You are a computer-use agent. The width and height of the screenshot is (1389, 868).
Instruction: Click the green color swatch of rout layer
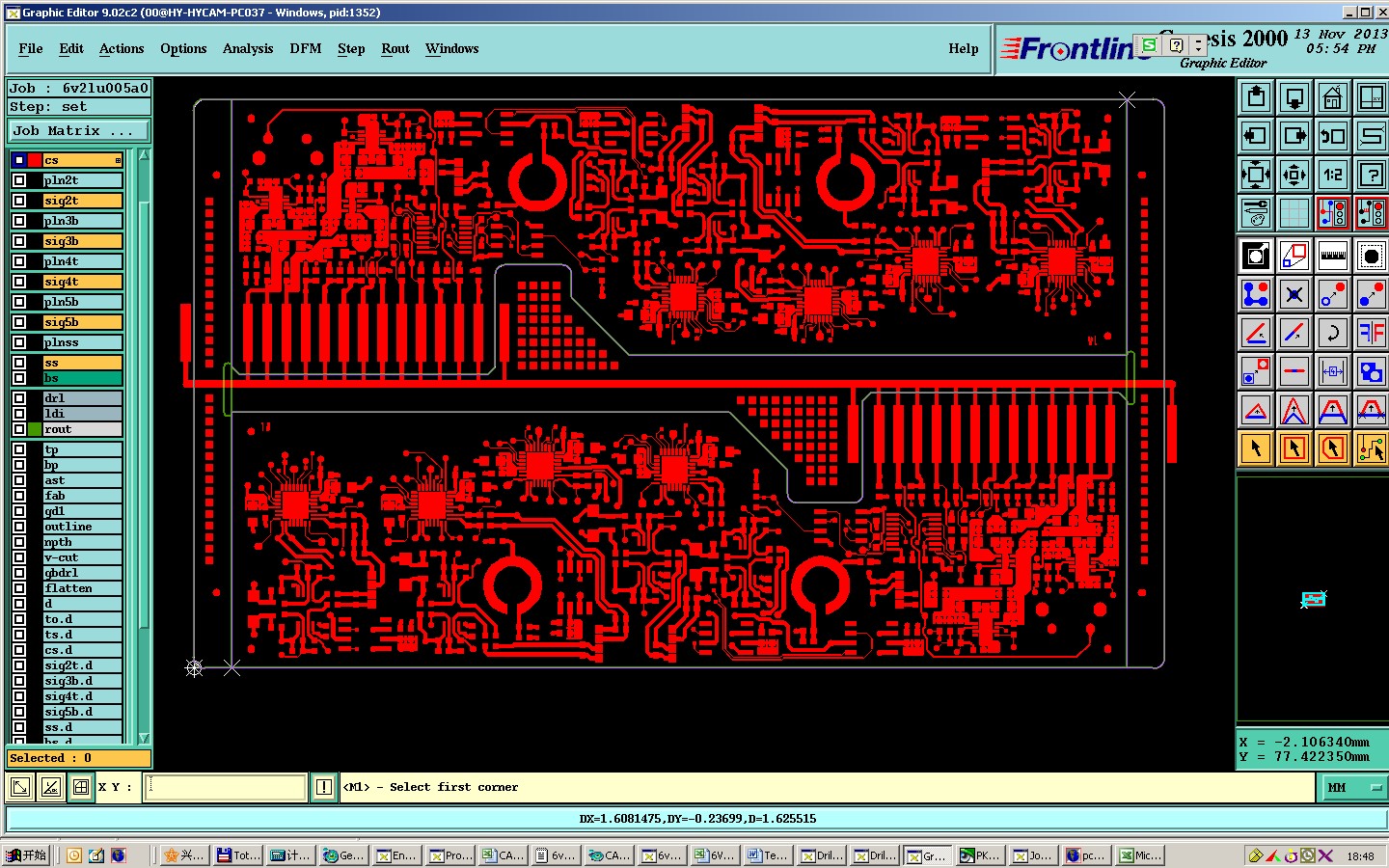point(35,428)
